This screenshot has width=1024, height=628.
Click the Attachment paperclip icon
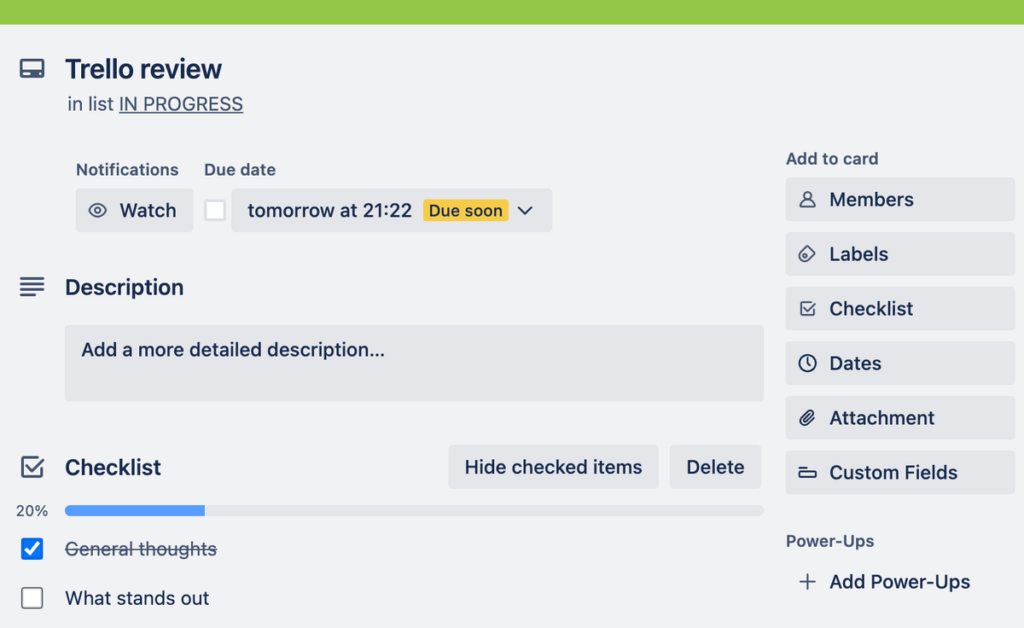(x=807, y=417)
